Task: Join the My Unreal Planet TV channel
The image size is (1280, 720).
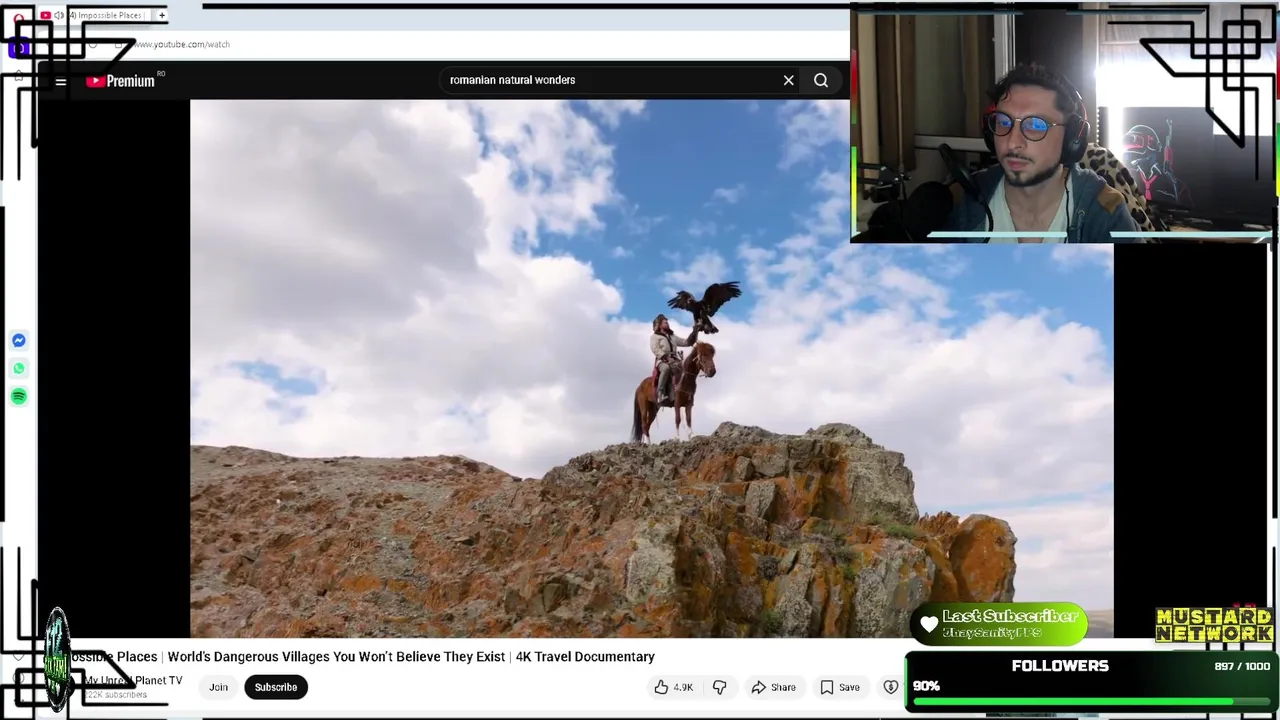Action: 218,687
